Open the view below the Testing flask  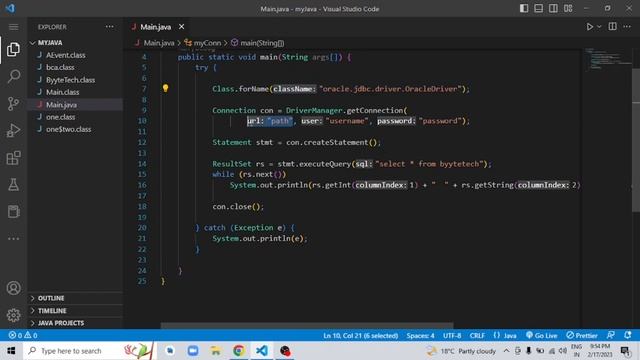point(13,211)
